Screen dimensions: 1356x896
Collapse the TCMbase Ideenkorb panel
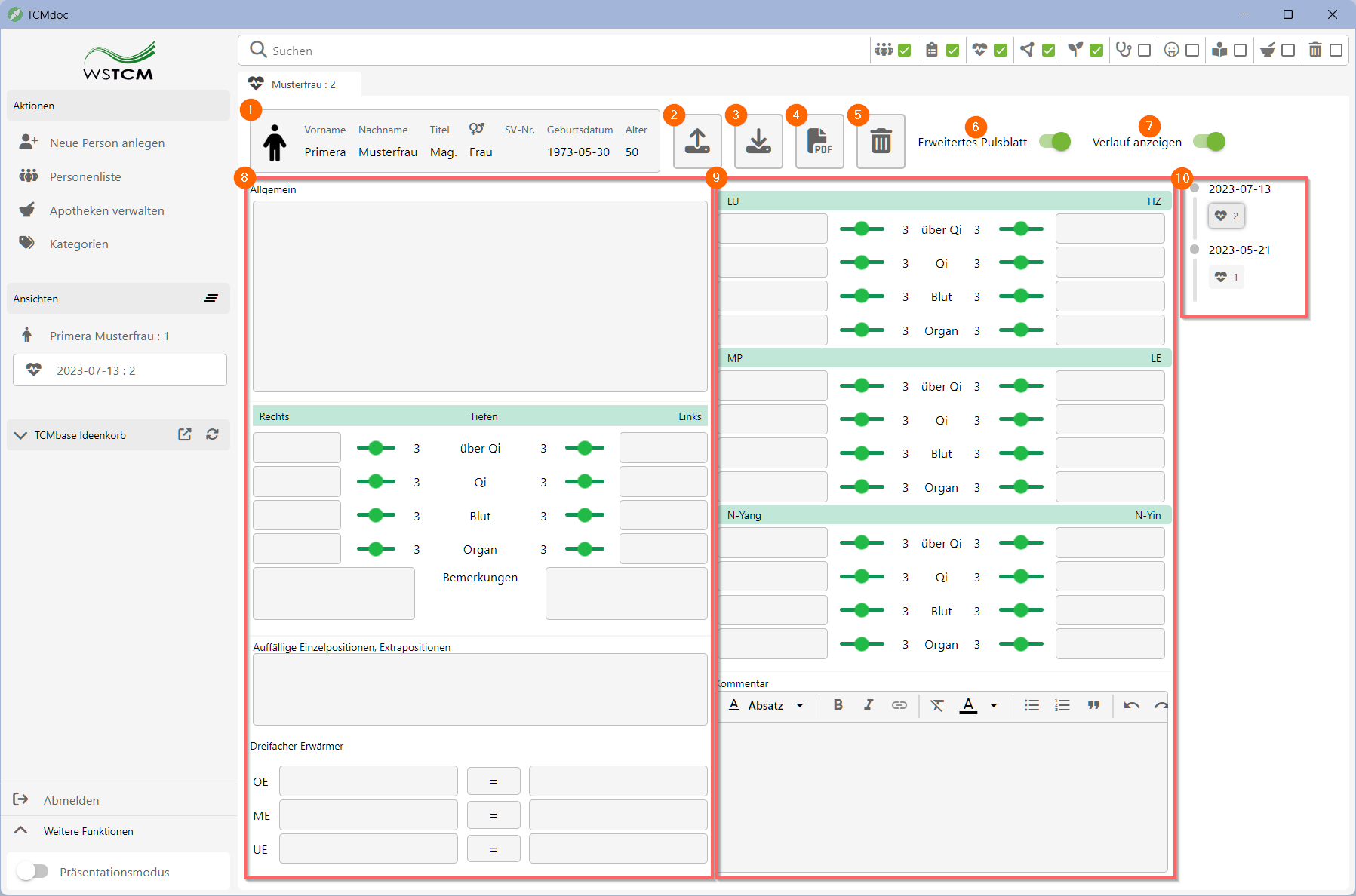[x=21, y=435]
